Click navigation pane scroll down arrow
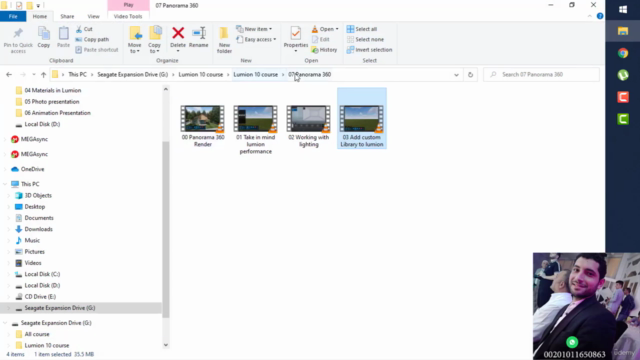The width and height of the screenshot is (640, 360). (166, 345)
